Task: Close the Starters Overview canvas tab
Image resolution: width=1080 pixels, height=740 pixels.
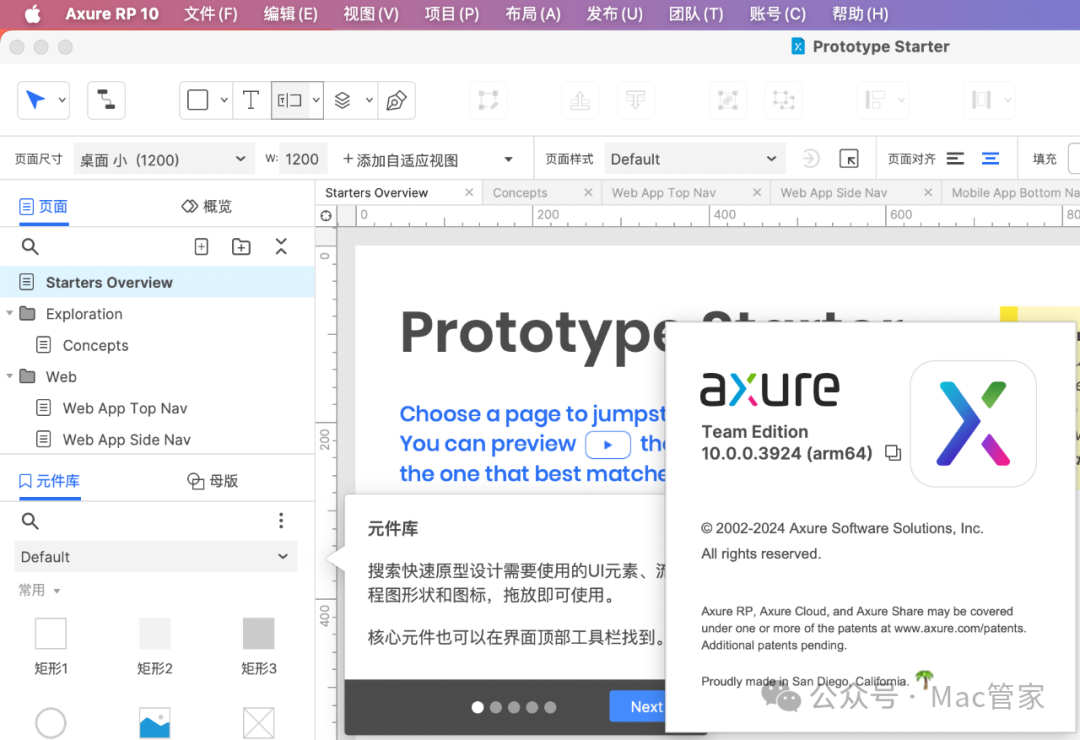Action: (x=469, y=193)
